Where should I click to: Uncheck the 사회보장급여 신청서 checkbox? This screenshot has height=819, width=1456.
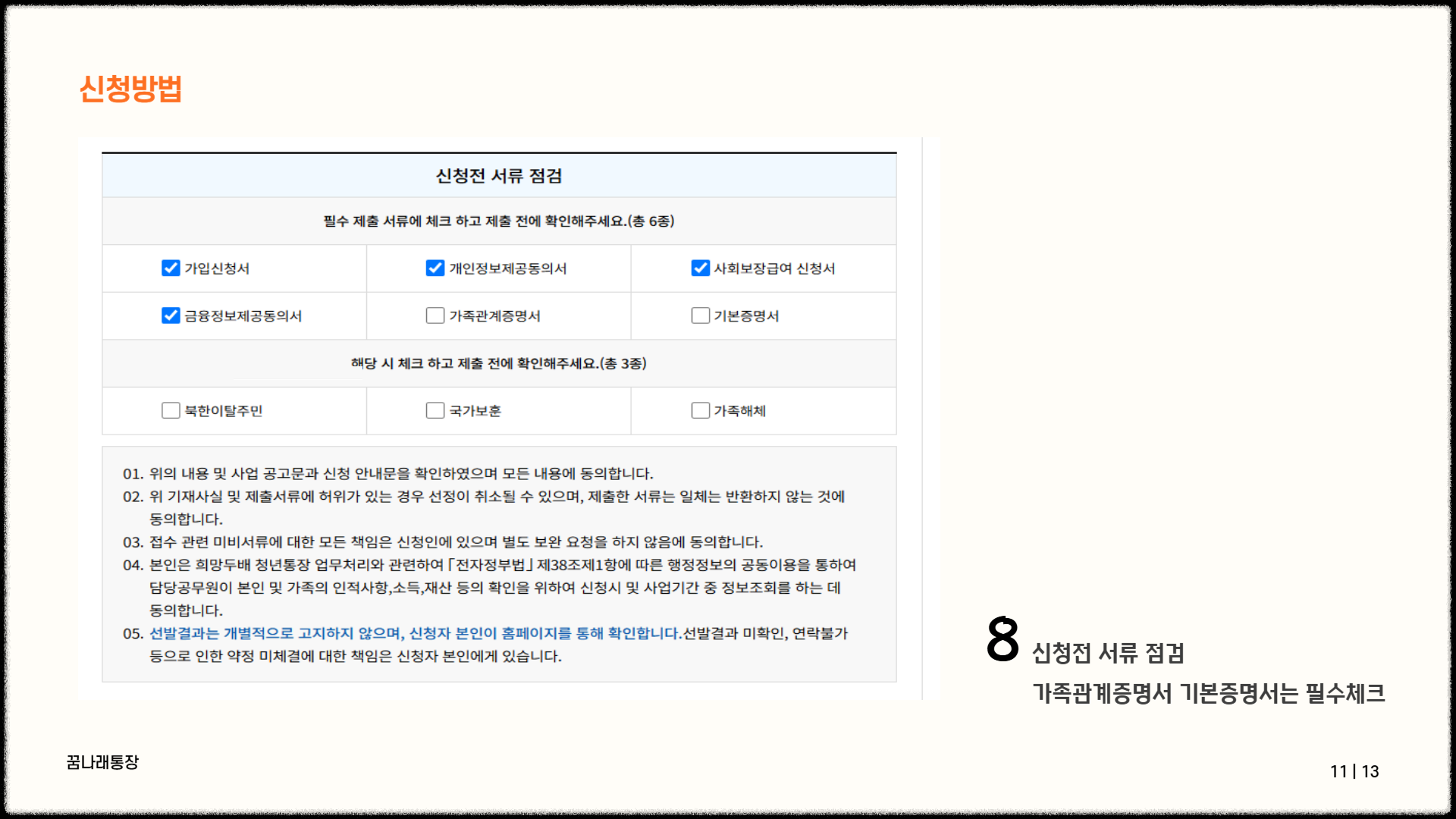point(700,268)
